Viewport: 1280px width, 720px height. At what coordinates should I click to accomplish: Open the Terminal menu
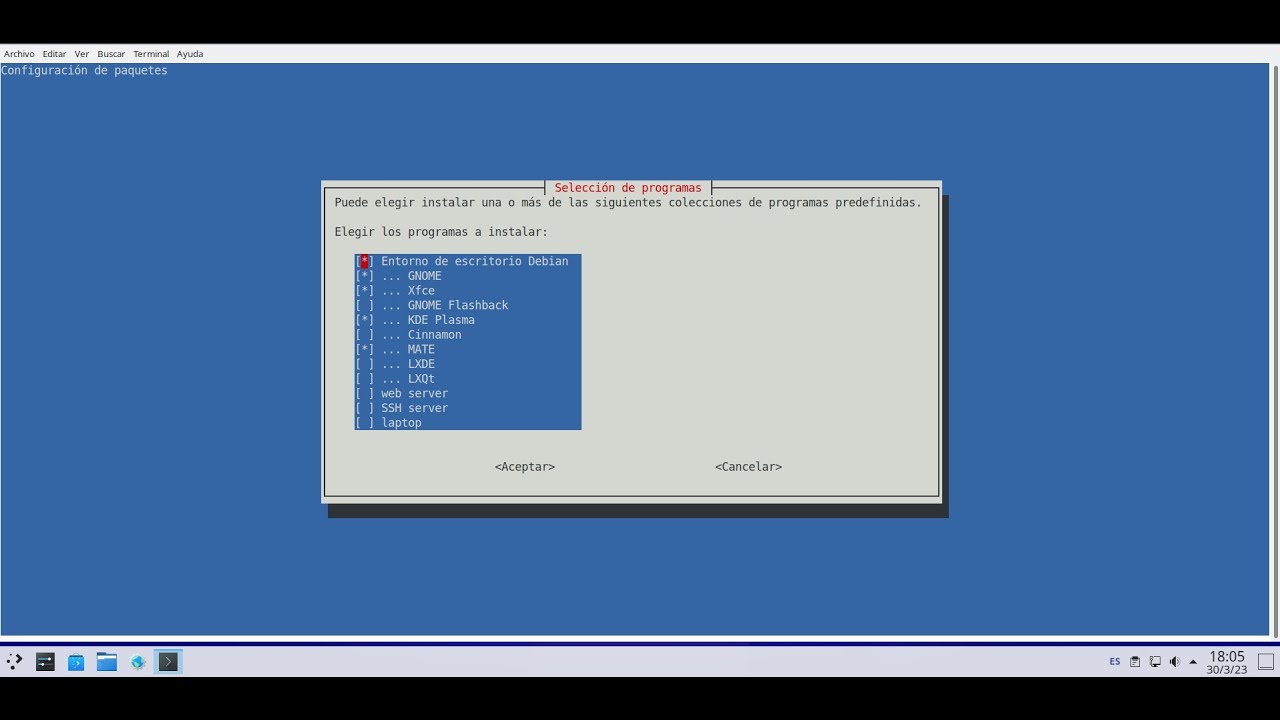(x=151, y=54)
